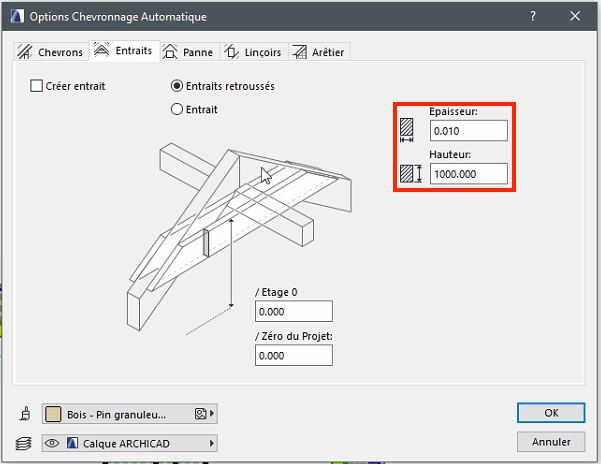Click the ARCHICAD app icon in title bar
The width and height of the screenshot is (601, 464).
tap(17, 16)
